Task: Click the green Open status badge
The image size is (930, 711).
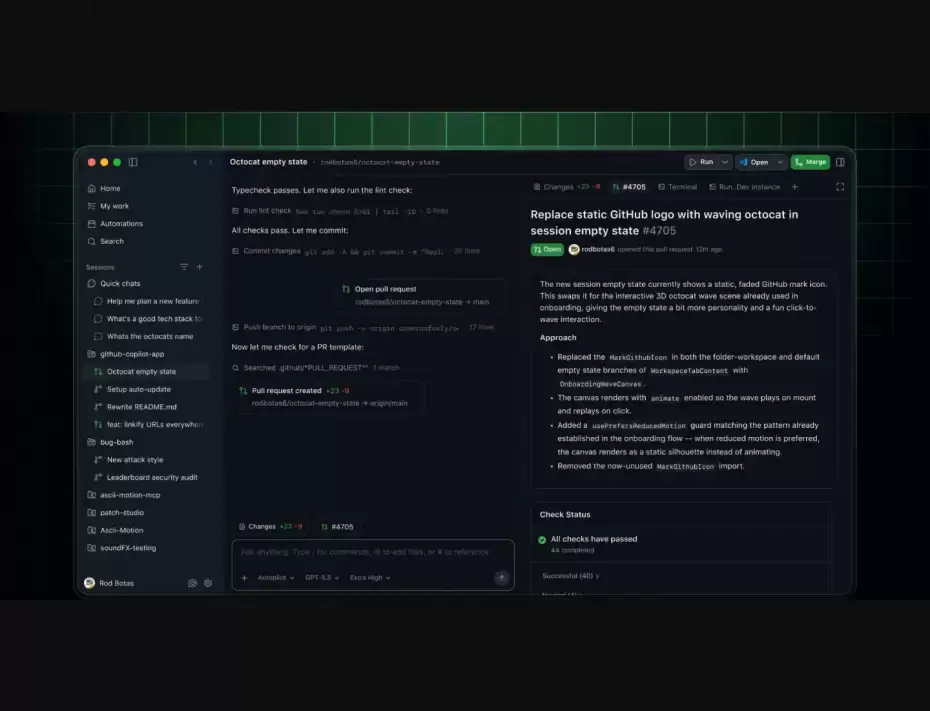Action: tap(547, 250)
